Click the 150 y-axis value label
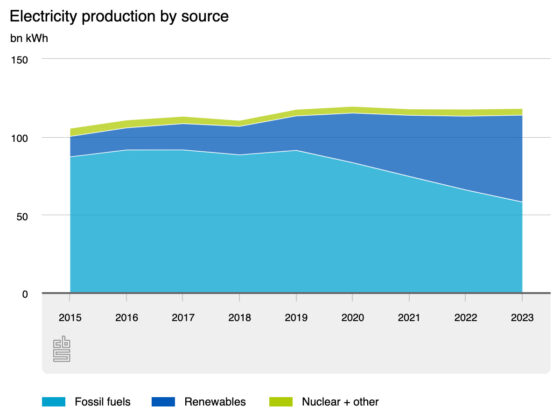The image size is (560, 420). [20, 60]
